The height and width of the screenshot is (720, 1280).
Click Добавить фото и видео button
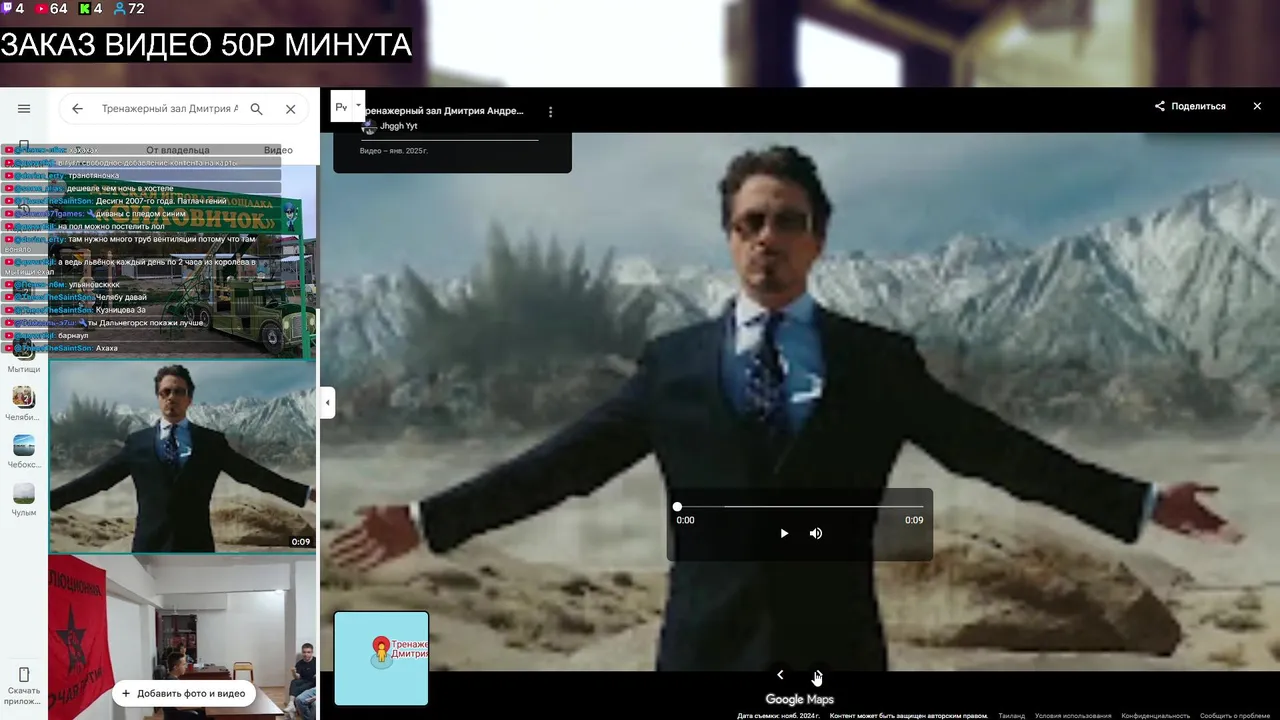pos(183,693)
